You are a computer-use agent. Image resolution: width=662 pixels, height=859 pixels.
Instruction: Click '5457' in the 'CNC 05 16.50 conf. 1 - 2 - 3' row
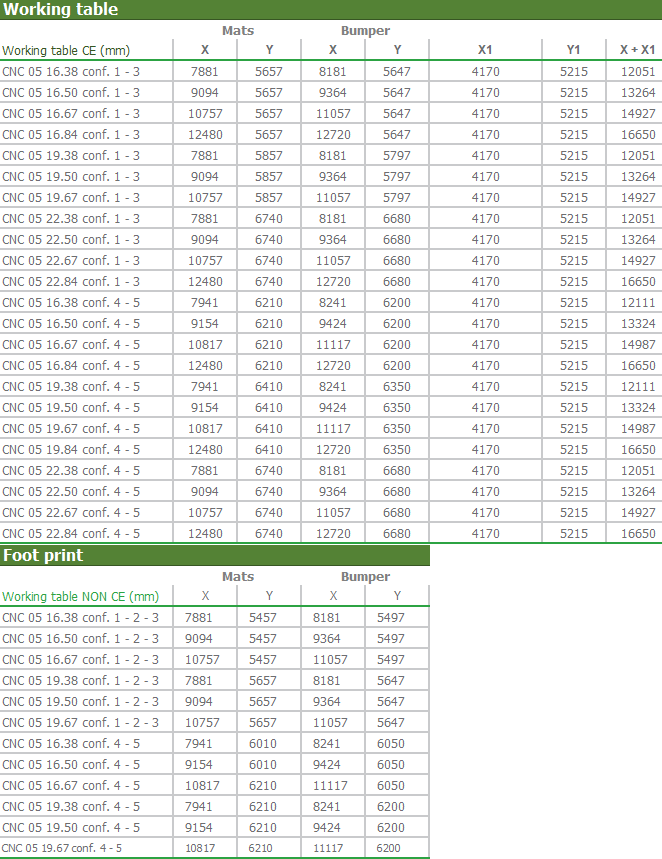tap(262, 639)
